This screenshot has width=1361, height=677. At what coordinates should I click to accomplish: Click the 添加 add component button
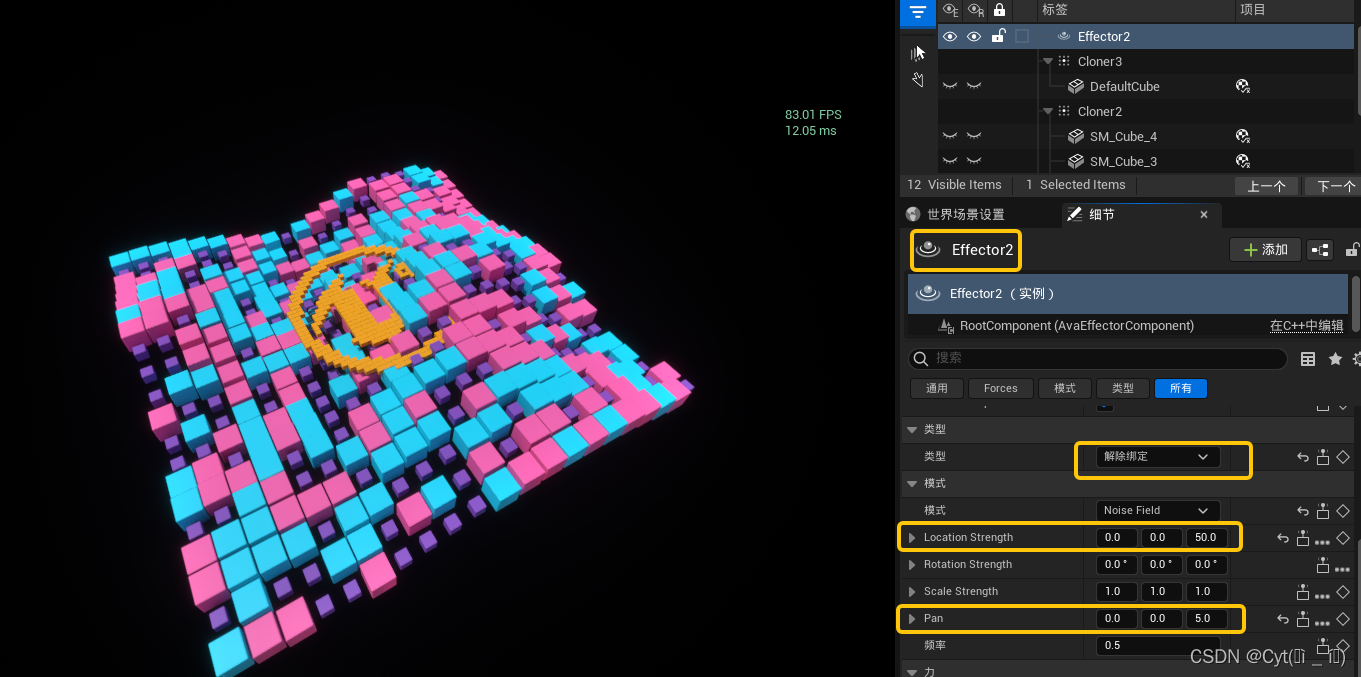(x=1265, y=250)
